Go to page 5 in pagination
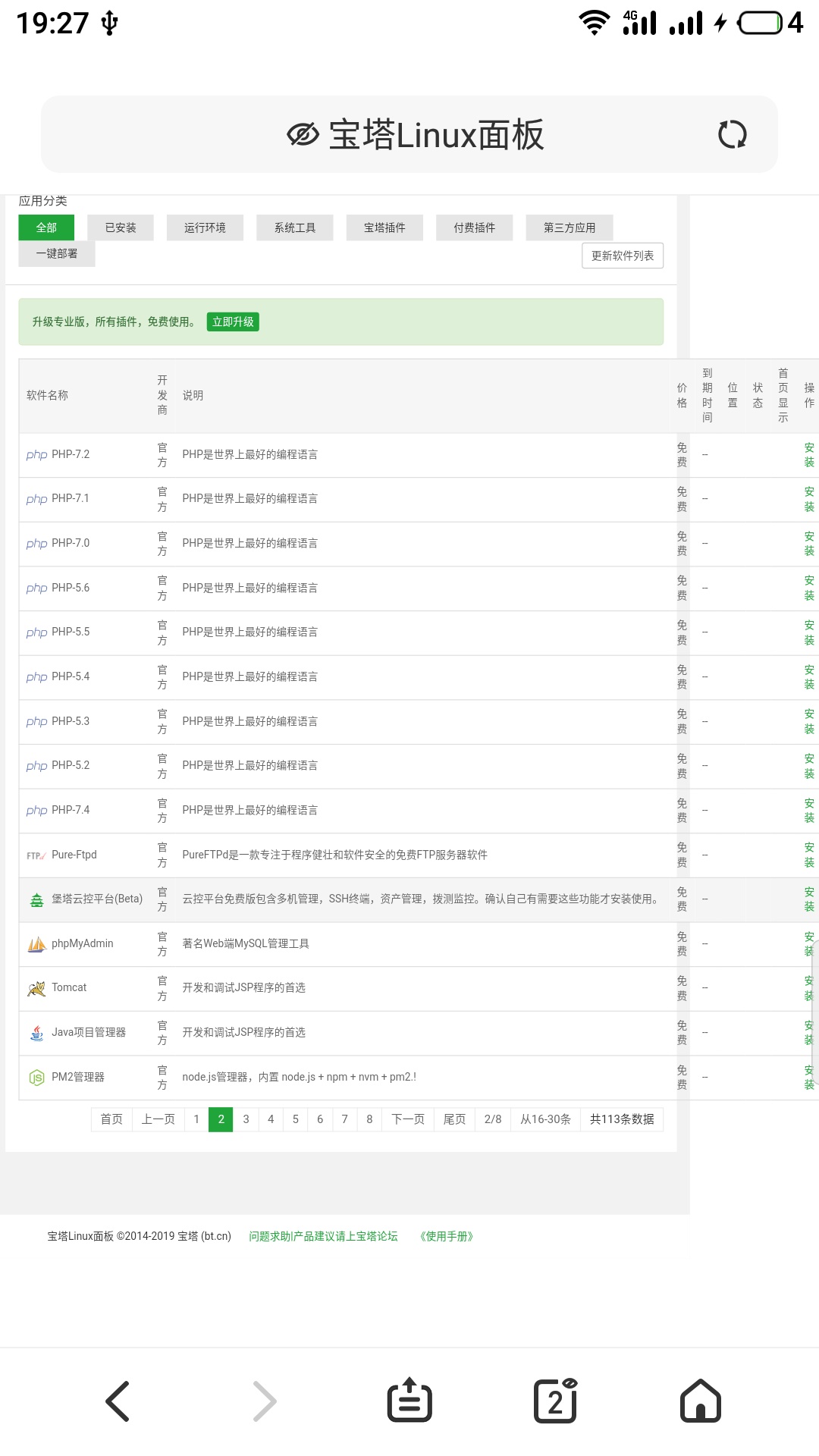The height and width of the screenshot is (1456, 819). 296,1119
